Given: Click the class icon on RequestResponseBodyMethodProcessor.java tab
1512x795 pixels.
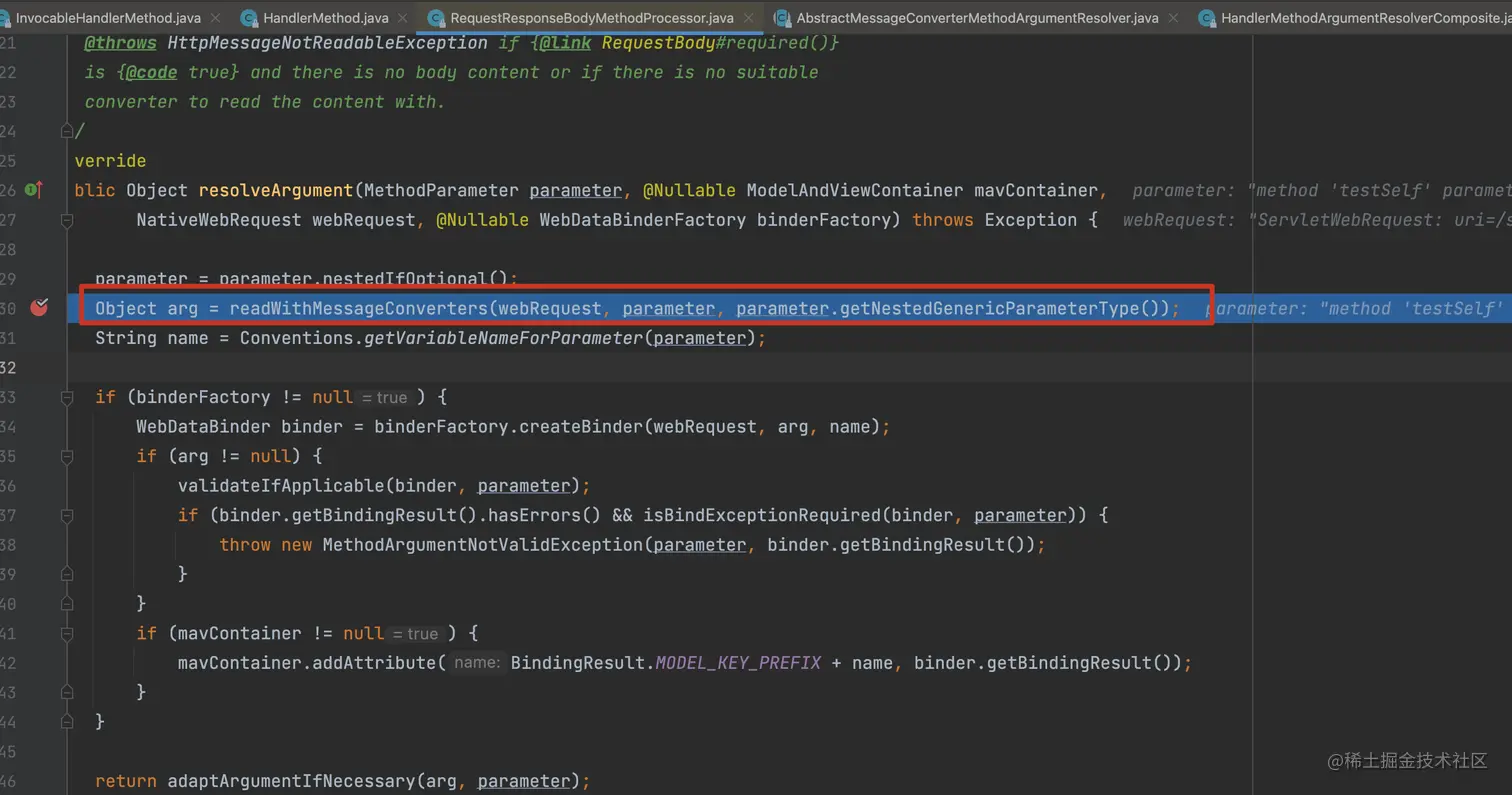Looking at the screenshot, I should click(436, 18).
